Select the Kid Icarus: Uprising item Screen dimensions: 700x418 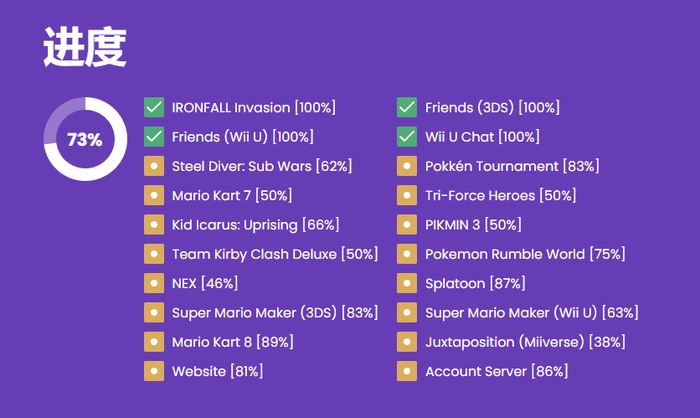(255, 224)
